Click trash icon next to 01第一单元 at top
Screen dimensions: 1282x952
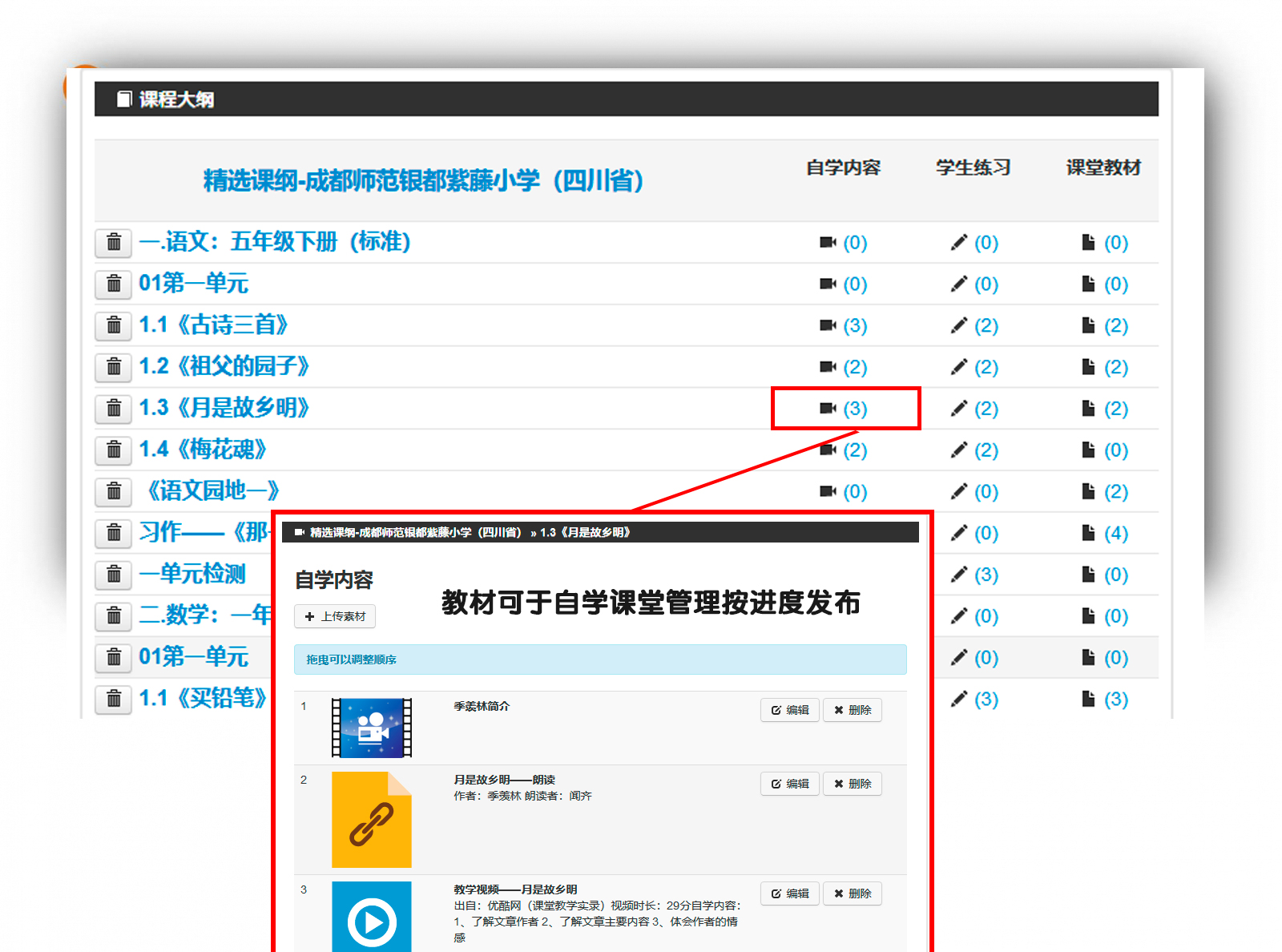coord(114,284)
